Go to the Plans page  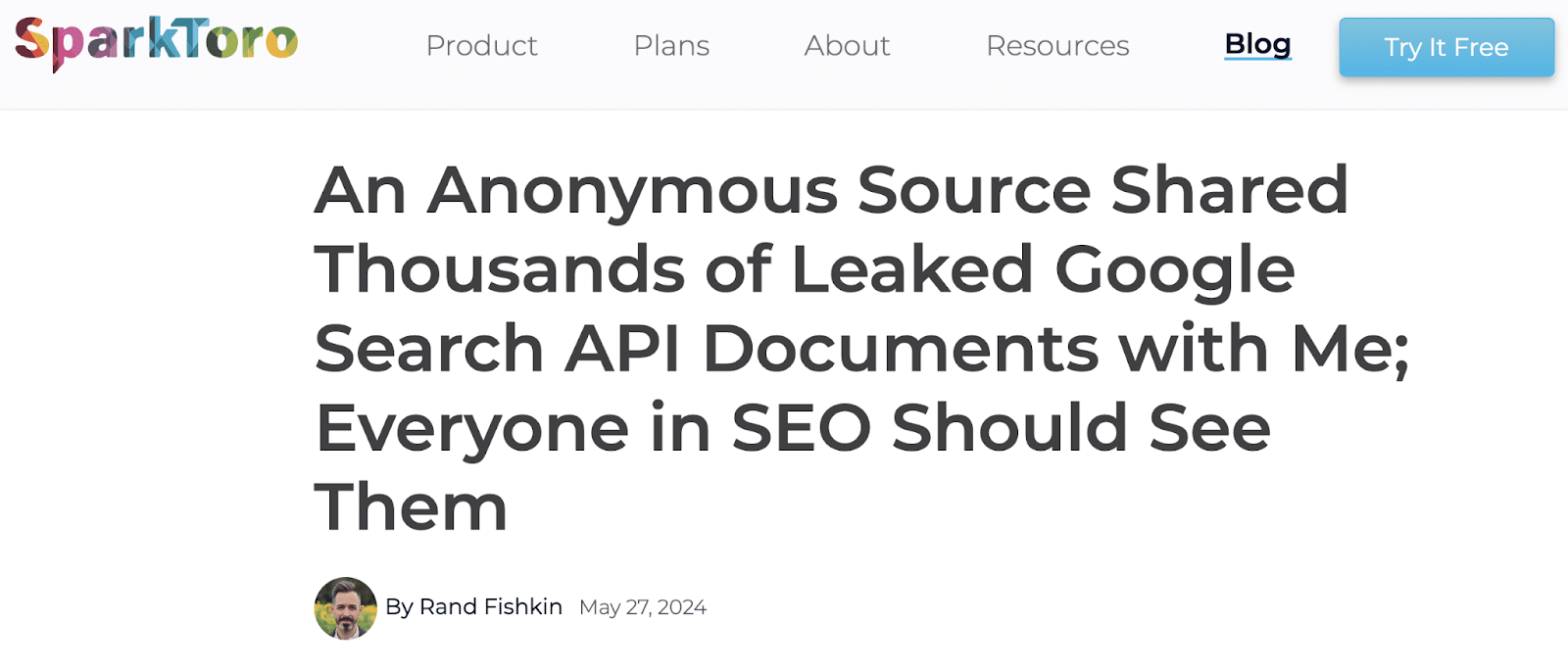tap(671, 46)
